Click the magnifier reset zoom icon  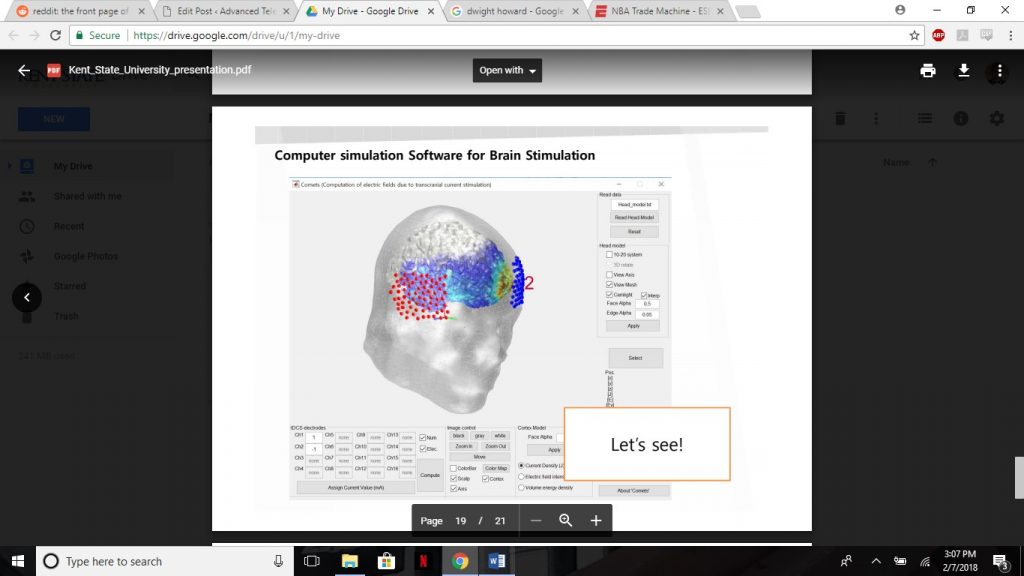pyautogui.click(x=566, y=520)
